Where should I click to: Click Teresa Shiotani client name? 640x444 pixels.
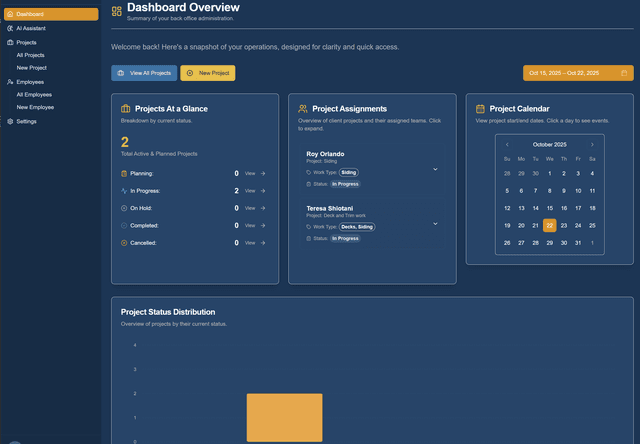tap(330, 208)
